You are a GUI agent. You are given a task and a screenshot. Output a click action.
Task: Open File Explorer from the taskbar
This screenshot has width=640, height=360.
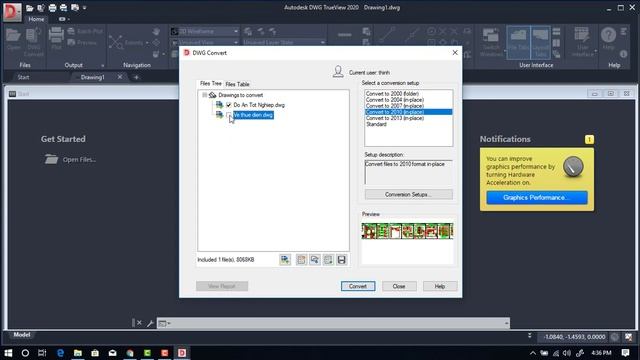click(78, 353)
